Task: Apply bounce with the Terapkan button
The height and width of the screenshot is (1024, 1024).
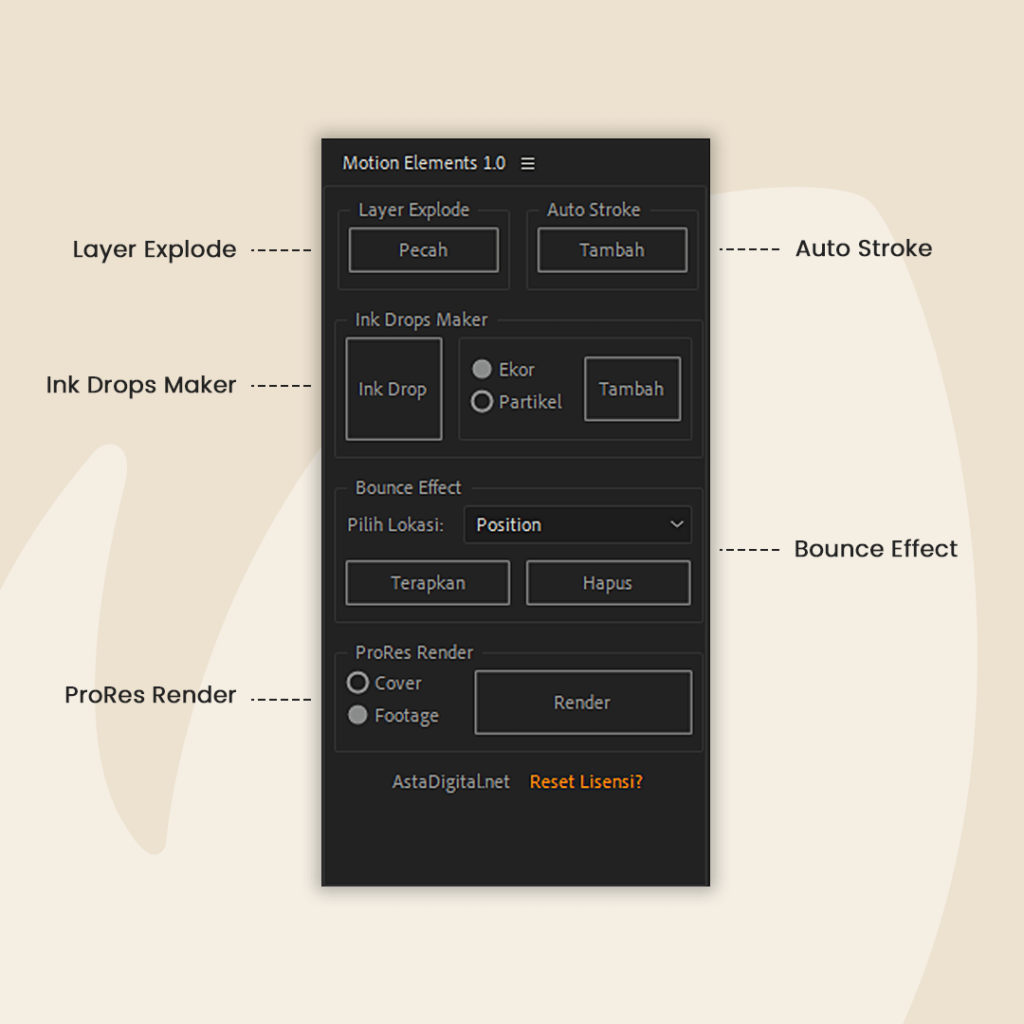Action: [427, 583]
